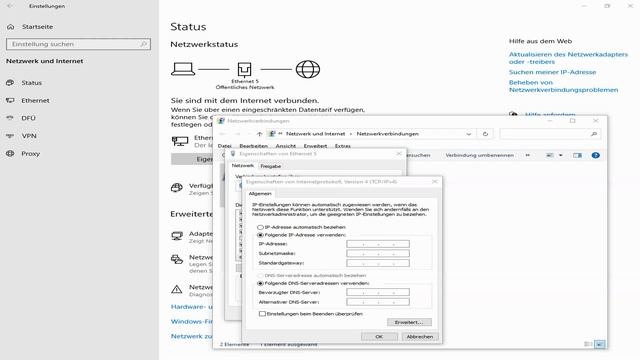Open Aktualisieren des Netzwerkadapters link

pos(568,58)
